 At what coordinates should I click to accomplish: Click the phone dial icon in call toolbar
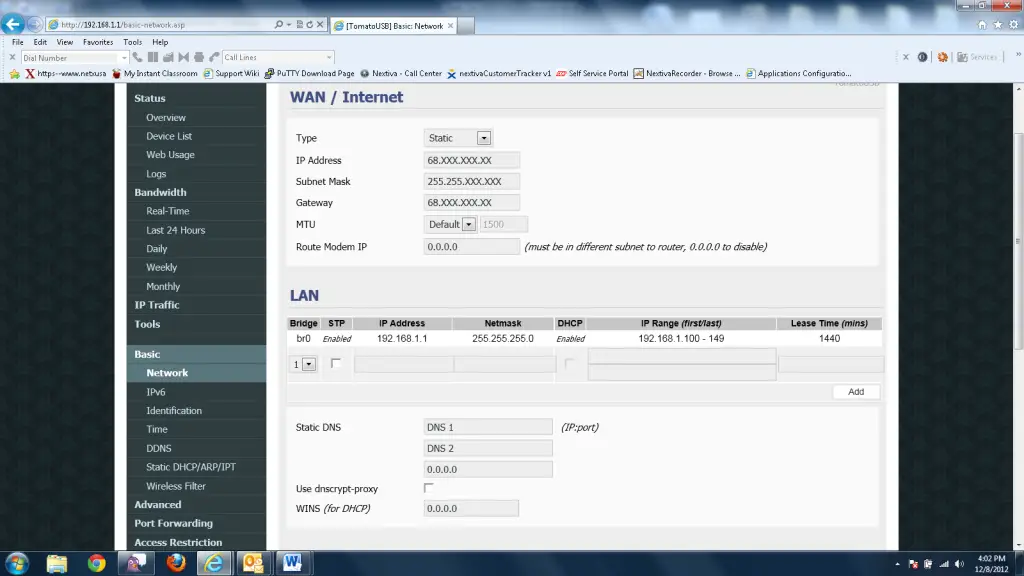tap(137, 57)
